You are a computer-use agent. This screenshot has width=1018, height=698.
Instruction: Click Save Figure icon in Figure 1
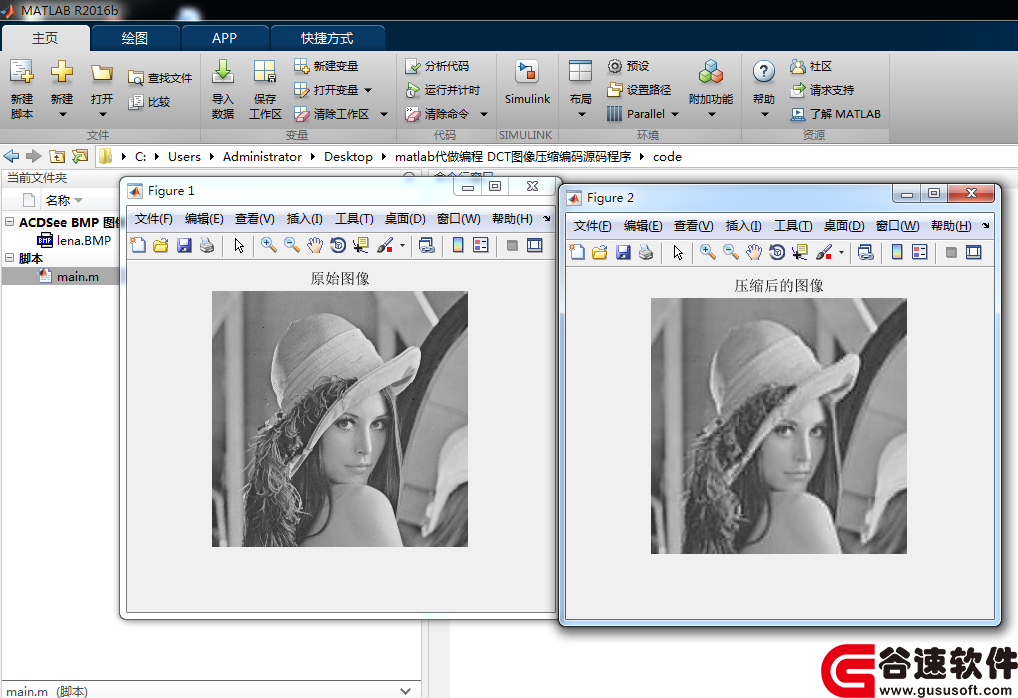[184, 245]
